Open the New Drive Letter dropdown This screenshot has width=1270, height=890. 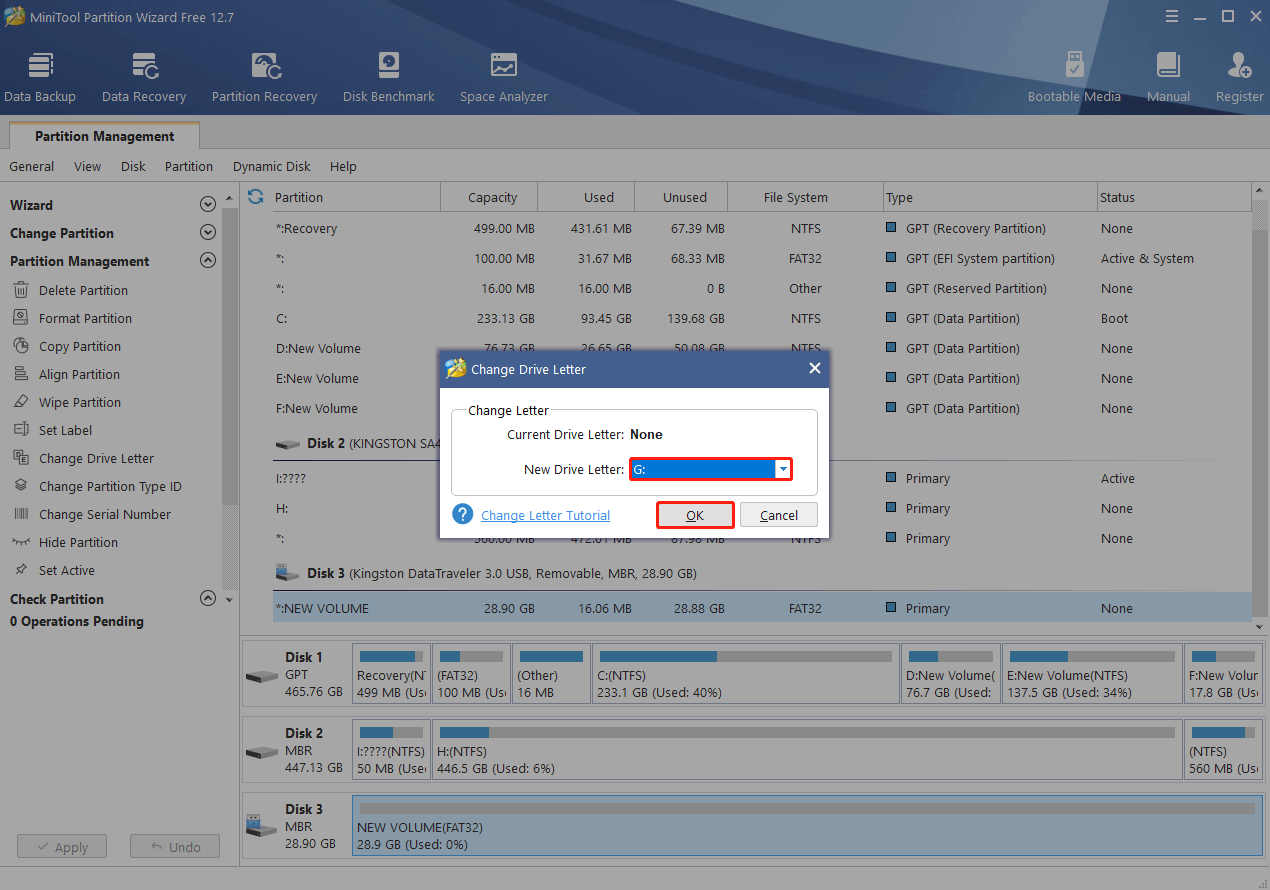[x=782, y=468]
